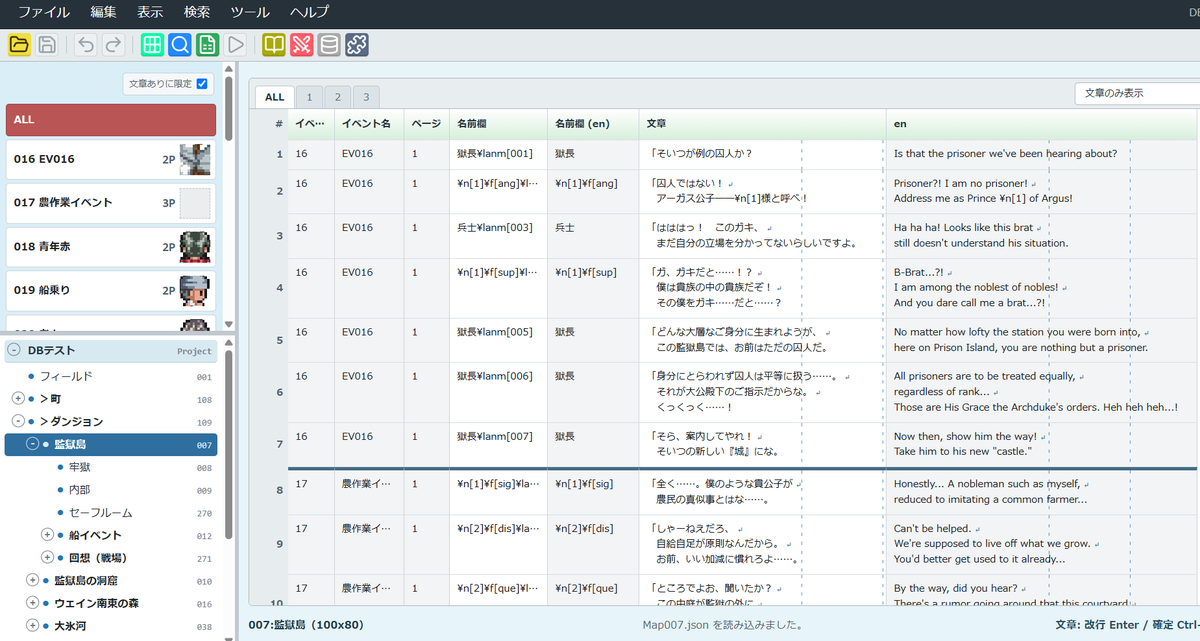Click the cell starting 'Can't be helped.'
The width and height of the screenshot is (1200, 641).
(x=1043, y=544)
